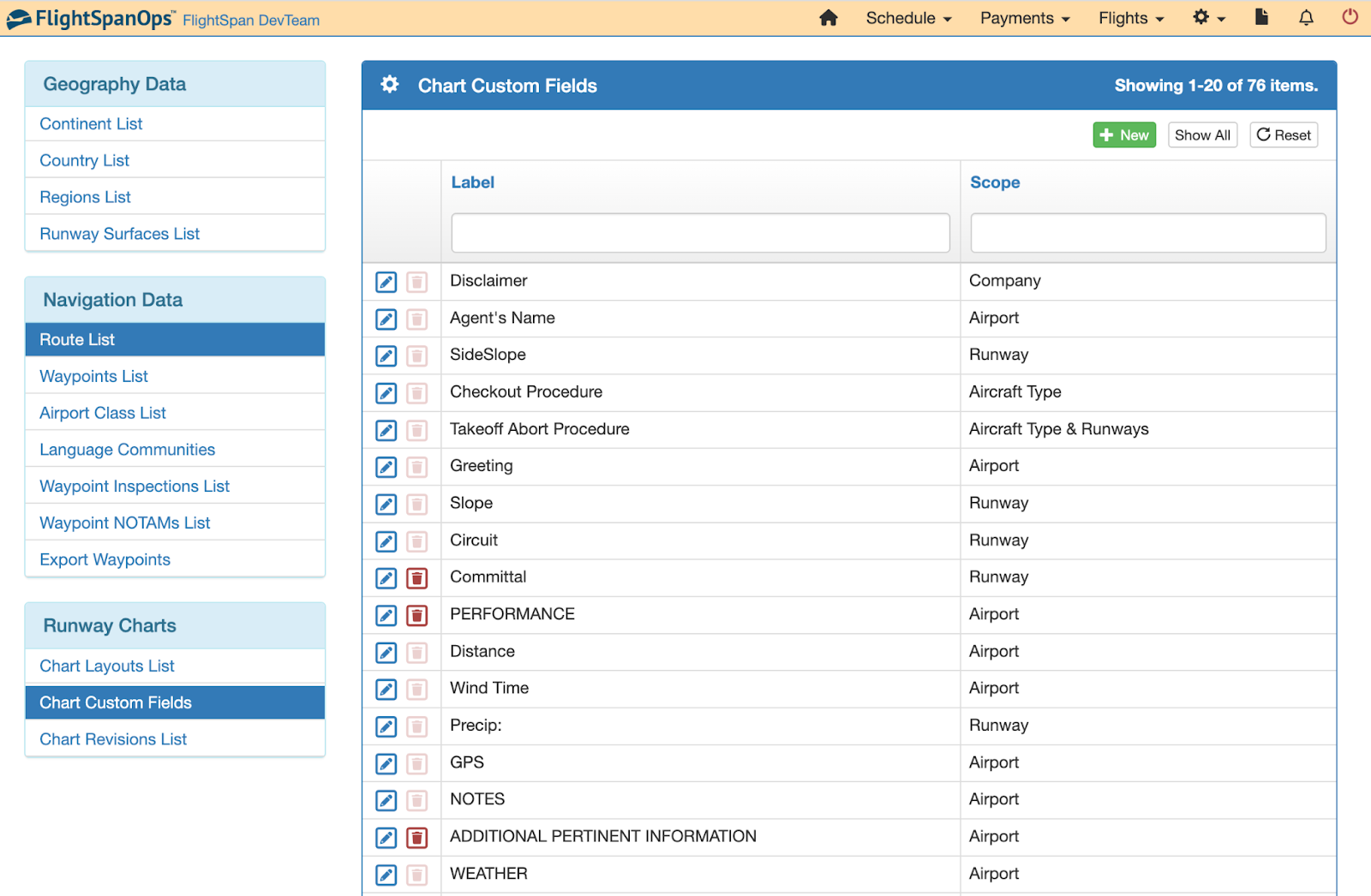Viewport: 1371px width, 896px height.
Task: Open the documents icon in the top bar
Action: 1261,17
